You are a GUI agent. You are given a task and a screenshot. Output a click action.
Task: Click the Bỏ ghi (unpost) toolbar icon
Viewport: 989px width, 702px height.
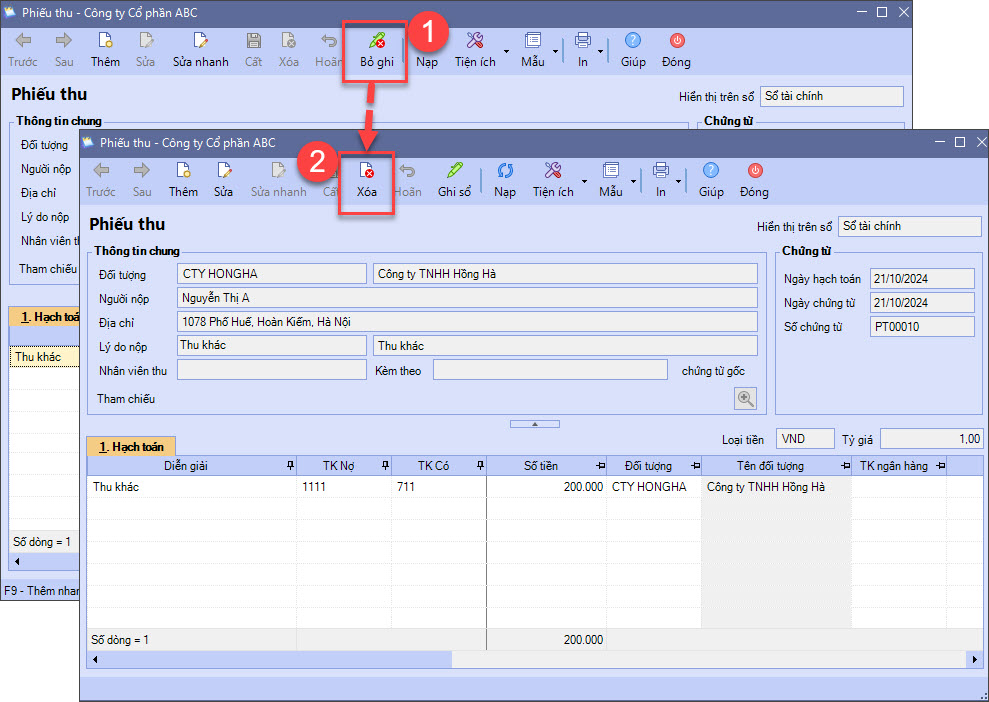coord(376,42)
